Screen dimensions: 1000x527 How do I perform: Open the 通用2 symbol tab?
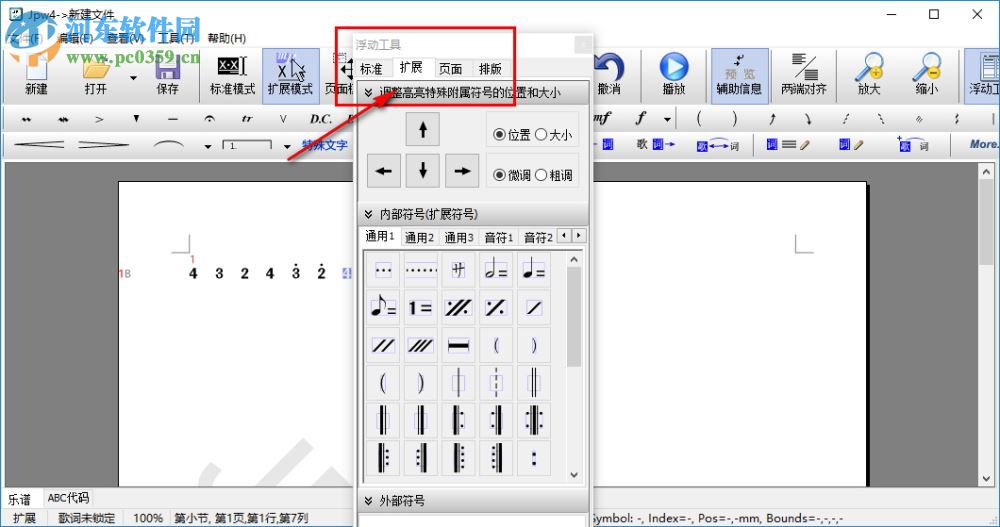point(419,237)
